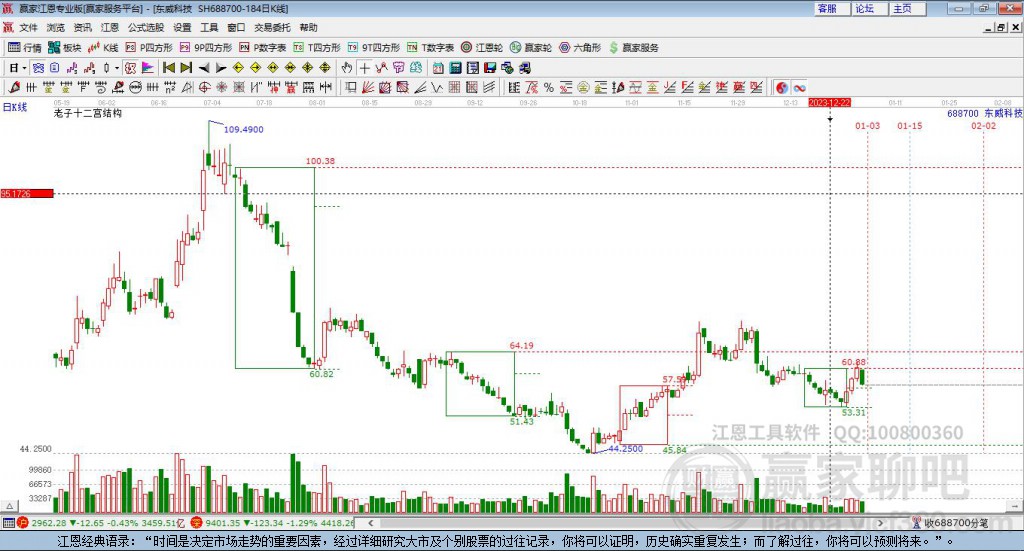Click the 109.4900 high price label
Screen dimensions: 1024x551
coord(244,129)
